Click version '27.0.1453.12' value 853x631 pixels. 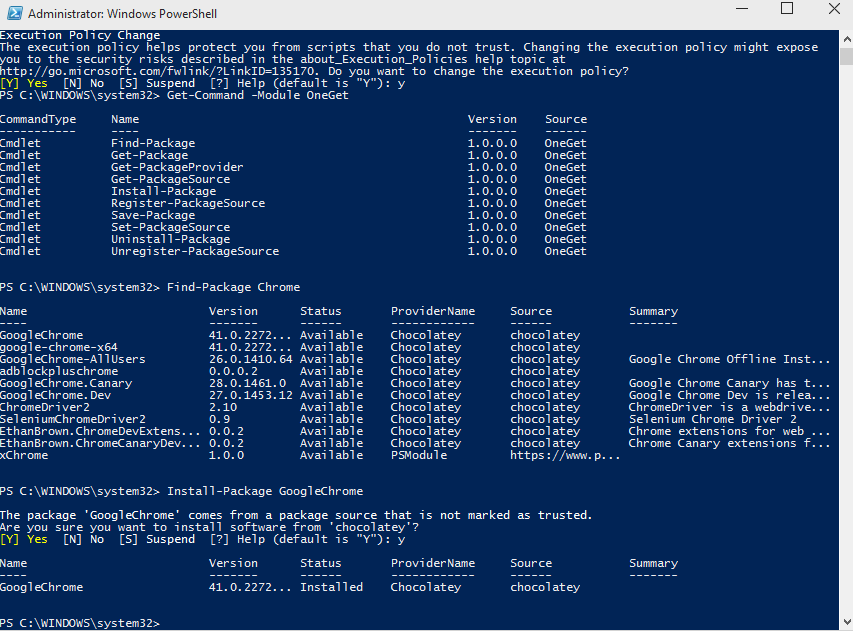pos(251,395)
